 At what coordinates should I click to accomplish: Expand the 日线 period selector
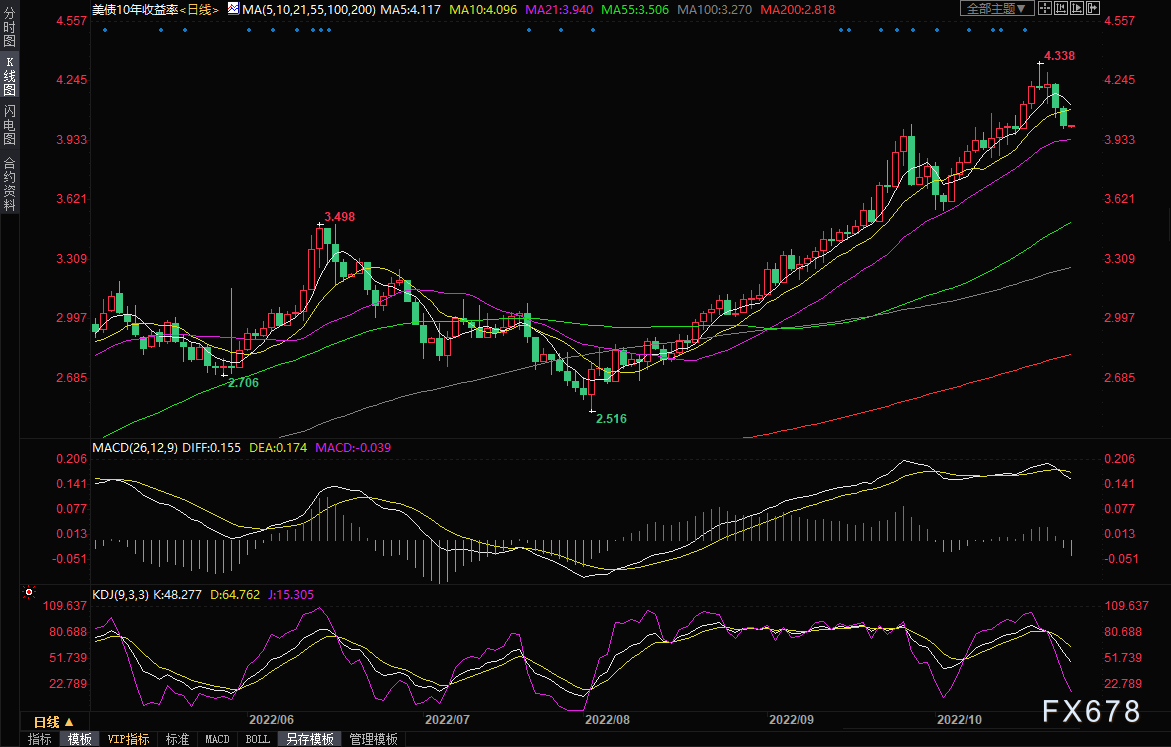coord(54,721)
